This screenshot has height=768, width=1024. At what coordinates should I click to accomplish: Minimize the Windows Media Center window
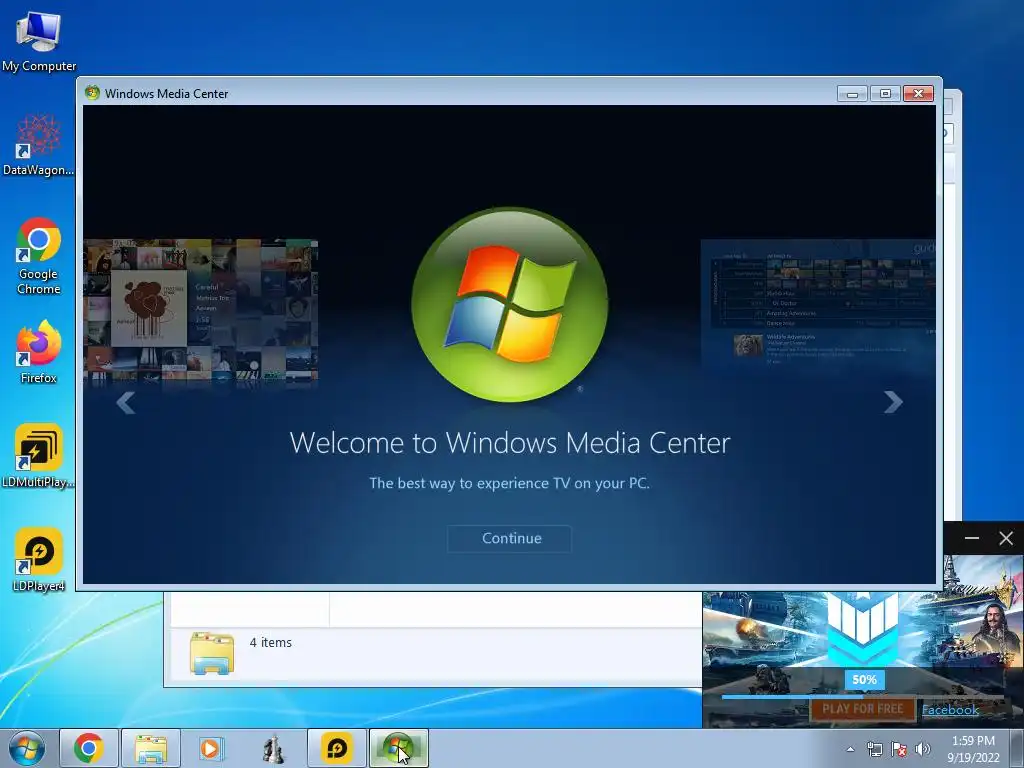click(852, 93)
